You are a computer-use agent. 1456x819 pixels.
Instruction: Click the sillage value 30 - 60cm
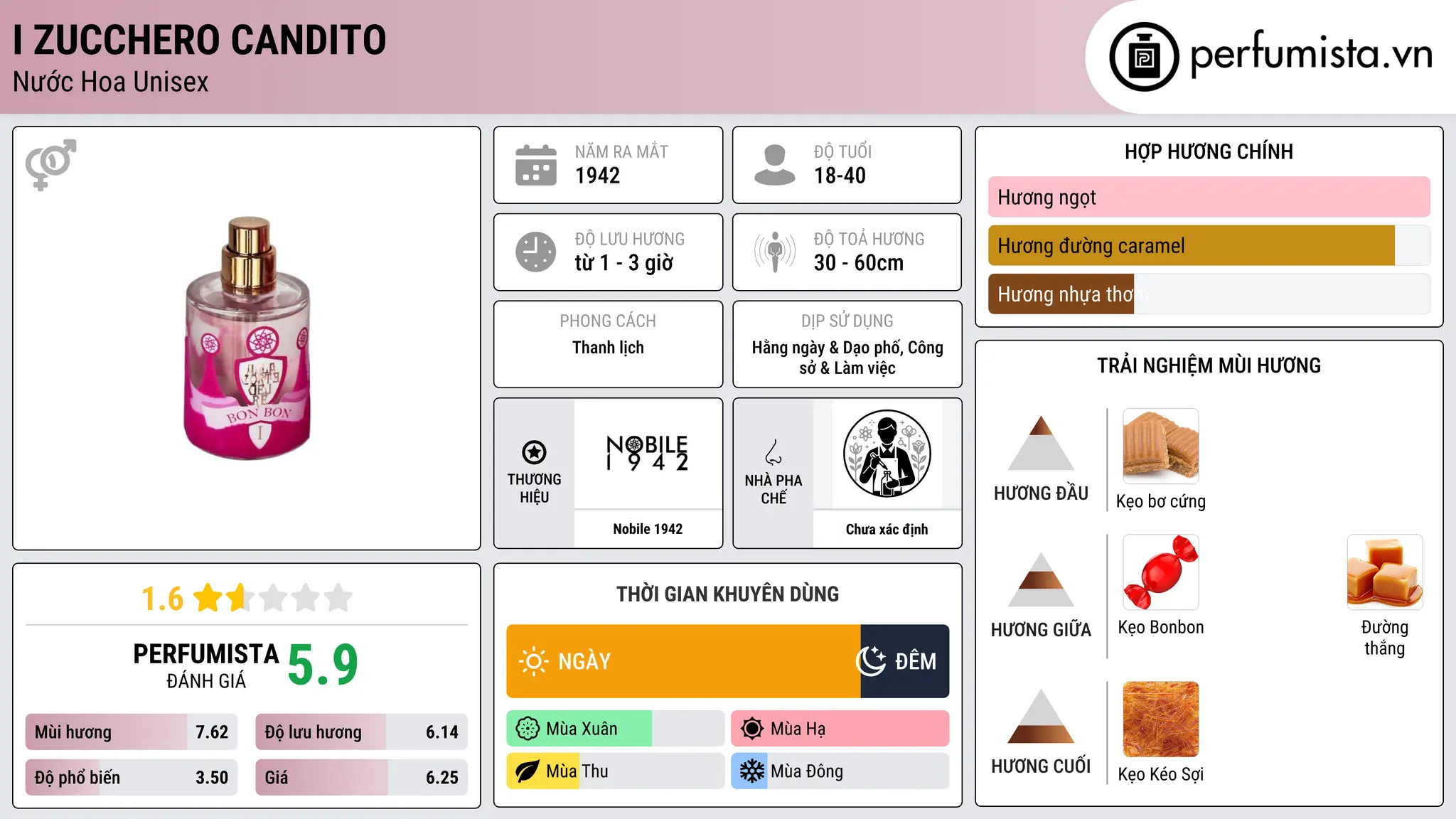click(858, 263)
